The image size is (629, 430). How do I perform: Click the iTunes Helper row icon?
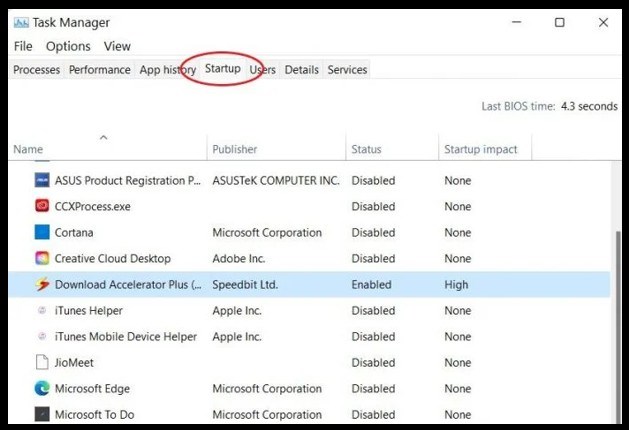(42, 310)
